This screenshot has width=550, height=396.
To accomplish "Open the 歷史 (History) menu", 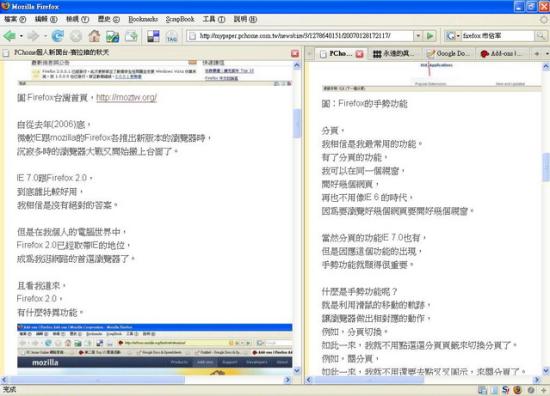I will click(x=109, y=19).
